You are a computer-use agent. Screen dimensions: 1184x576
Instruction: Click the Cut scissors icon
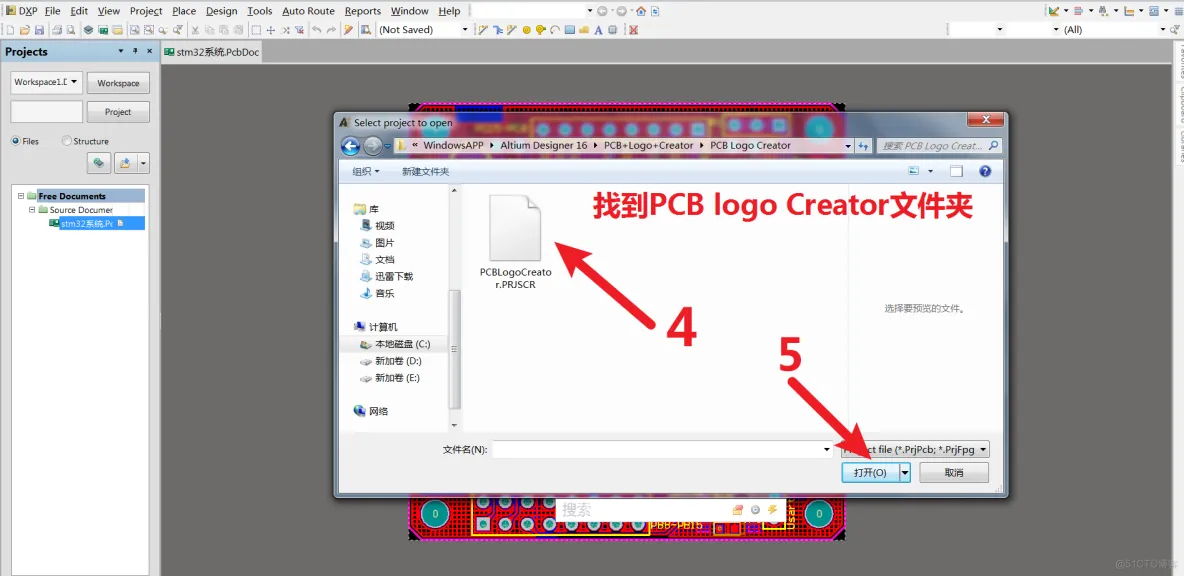(x=195, y=29)
